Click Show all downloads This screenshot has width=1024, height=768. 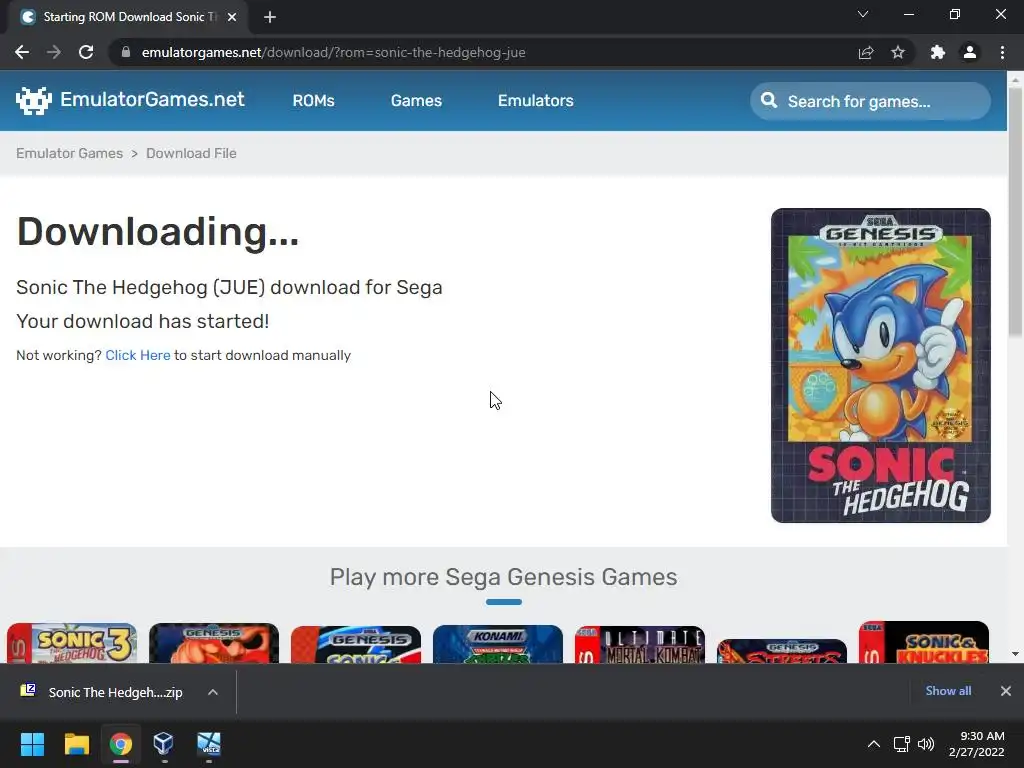pyautogui.click(x=948, y=691)
